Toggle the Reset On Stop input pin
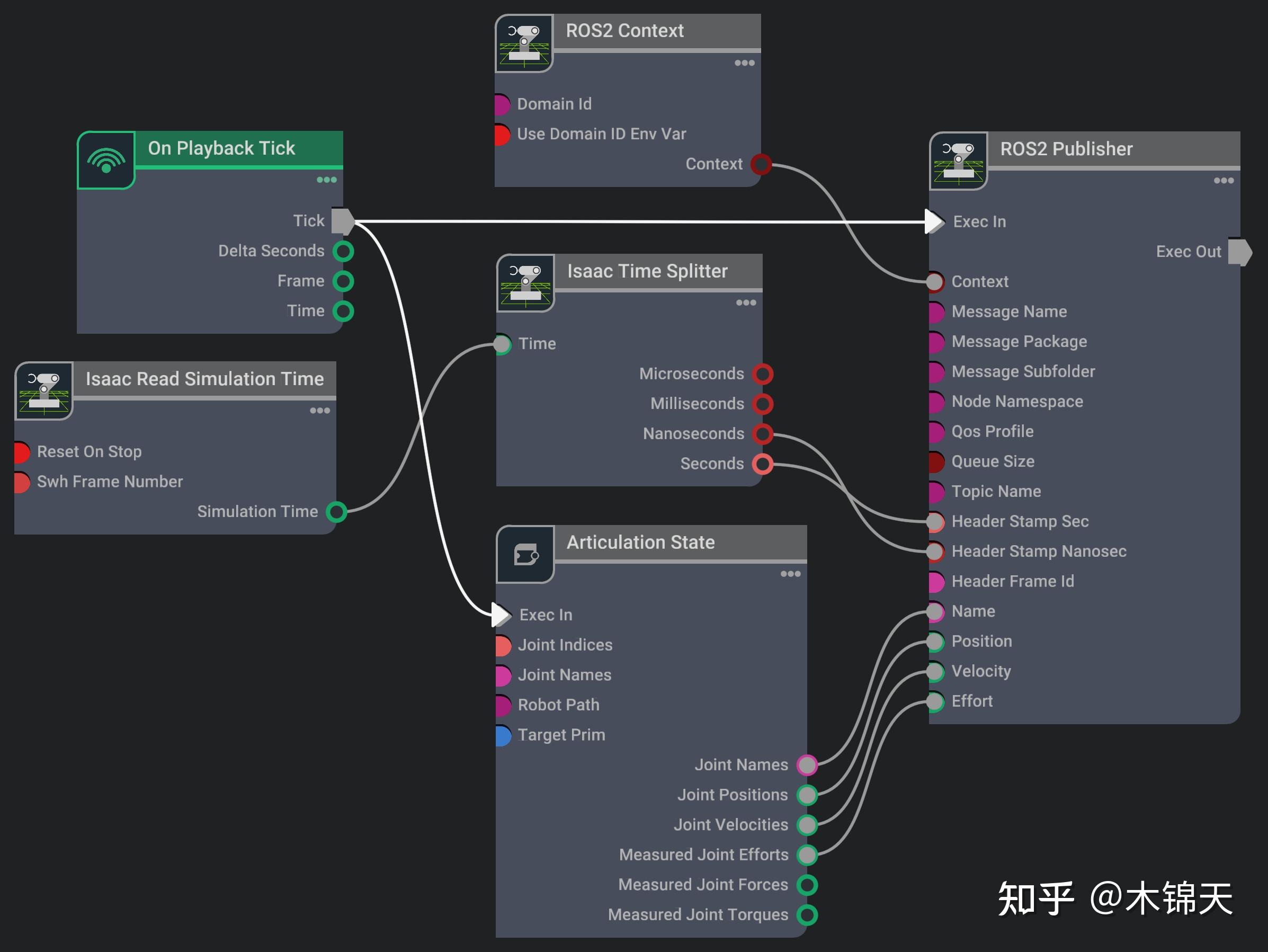1268x952 pixels. (21, 452)
